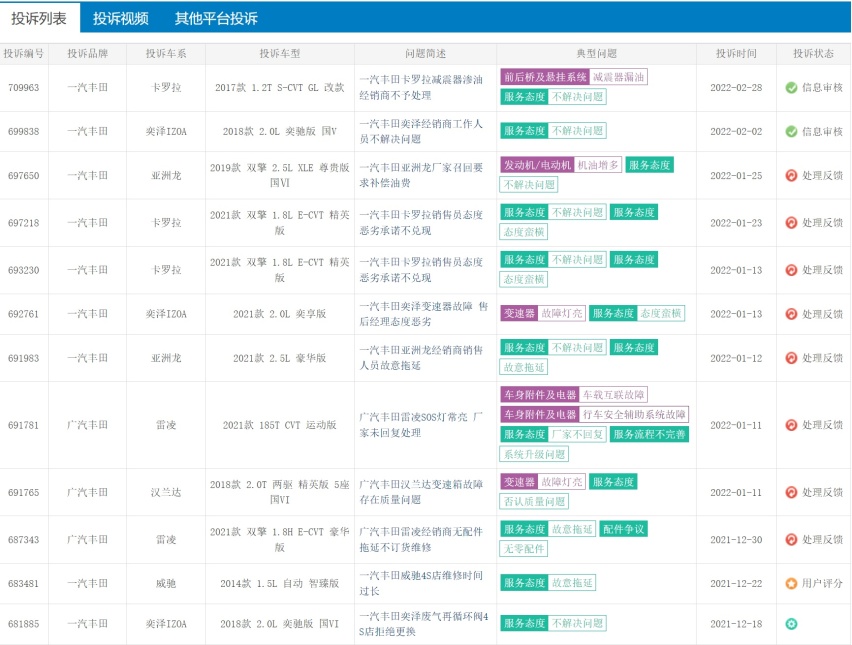The height and width of the screenshot is (645, 852).
Task: Click 态度蛮横 tag in row 692761
Action: pyautogui.click(x=660, y=314)
